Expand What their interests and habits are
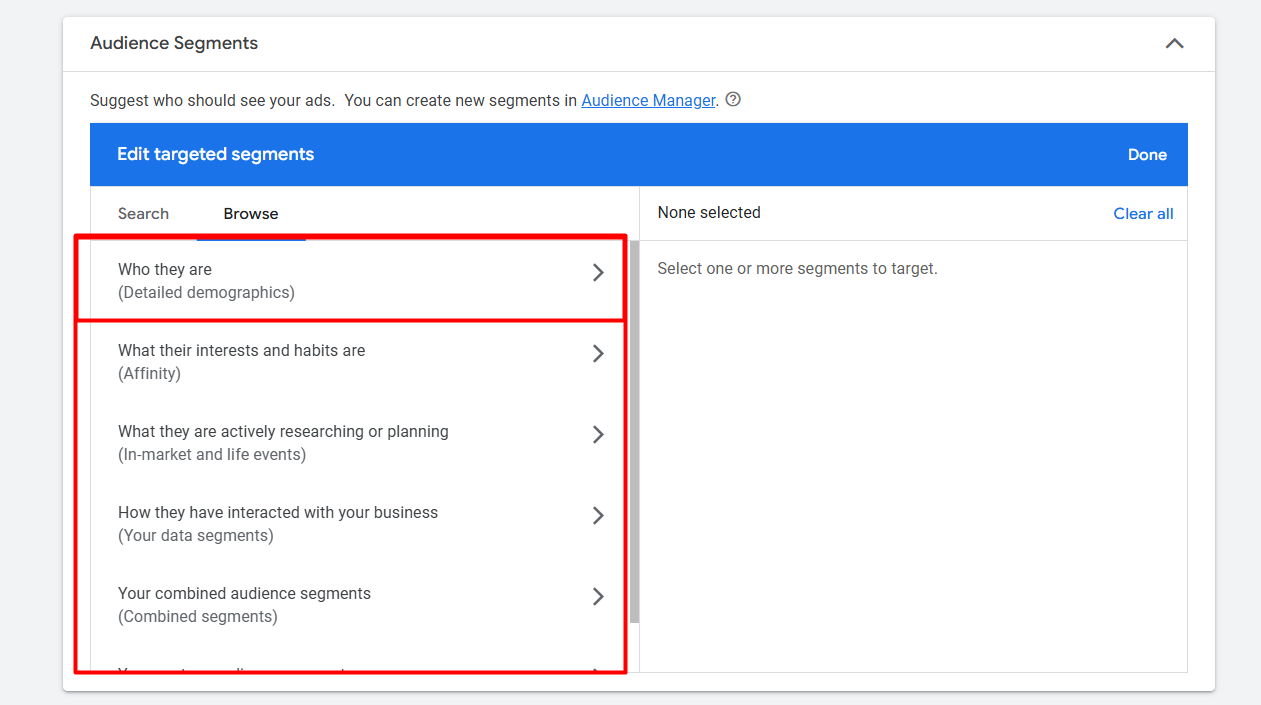 click(x=241, y=361)
